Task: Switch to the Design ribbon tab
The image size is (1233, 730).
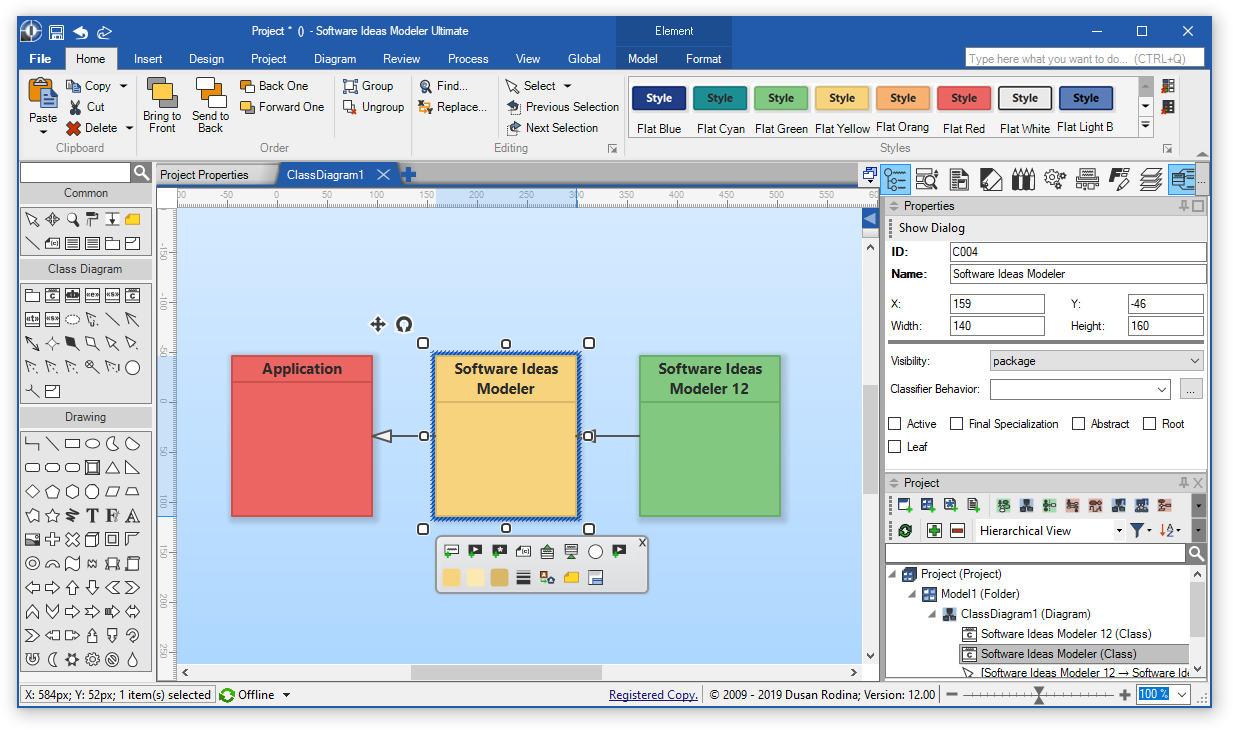Action: [206, 59]
